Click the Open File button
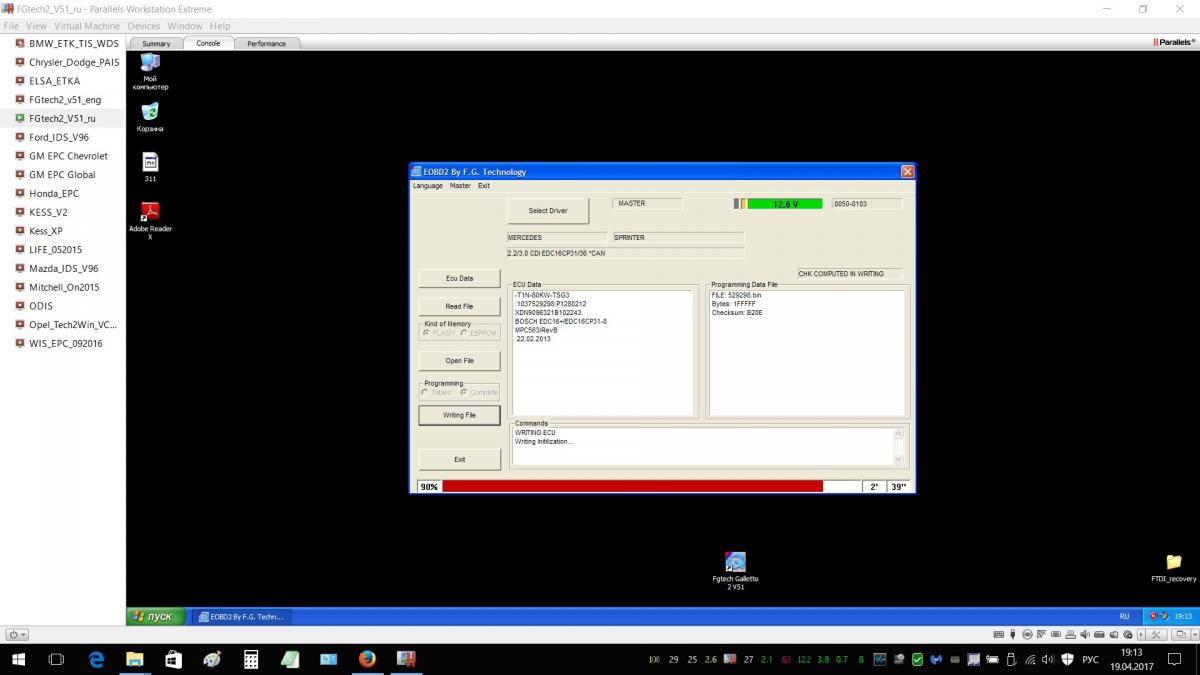1200x675 pixels. [460, 360]
